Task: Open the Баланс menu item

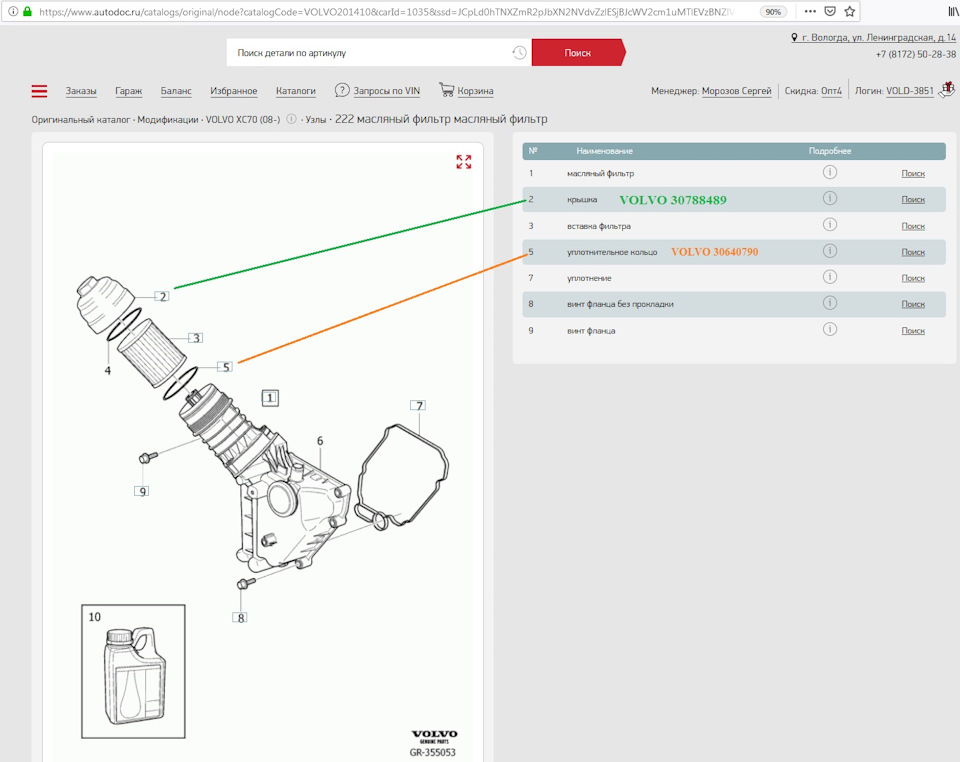Action: (x=176, y=91)
